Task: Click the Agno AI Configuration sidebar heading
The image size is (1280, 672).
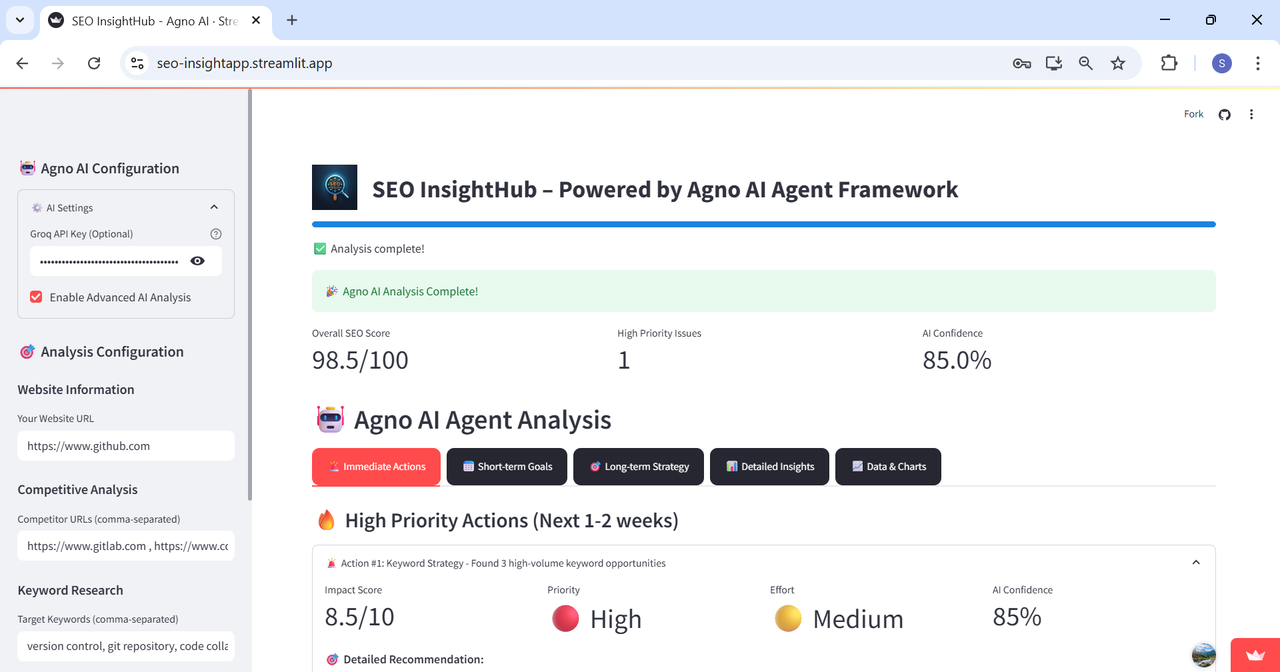Action: (98, 168)
